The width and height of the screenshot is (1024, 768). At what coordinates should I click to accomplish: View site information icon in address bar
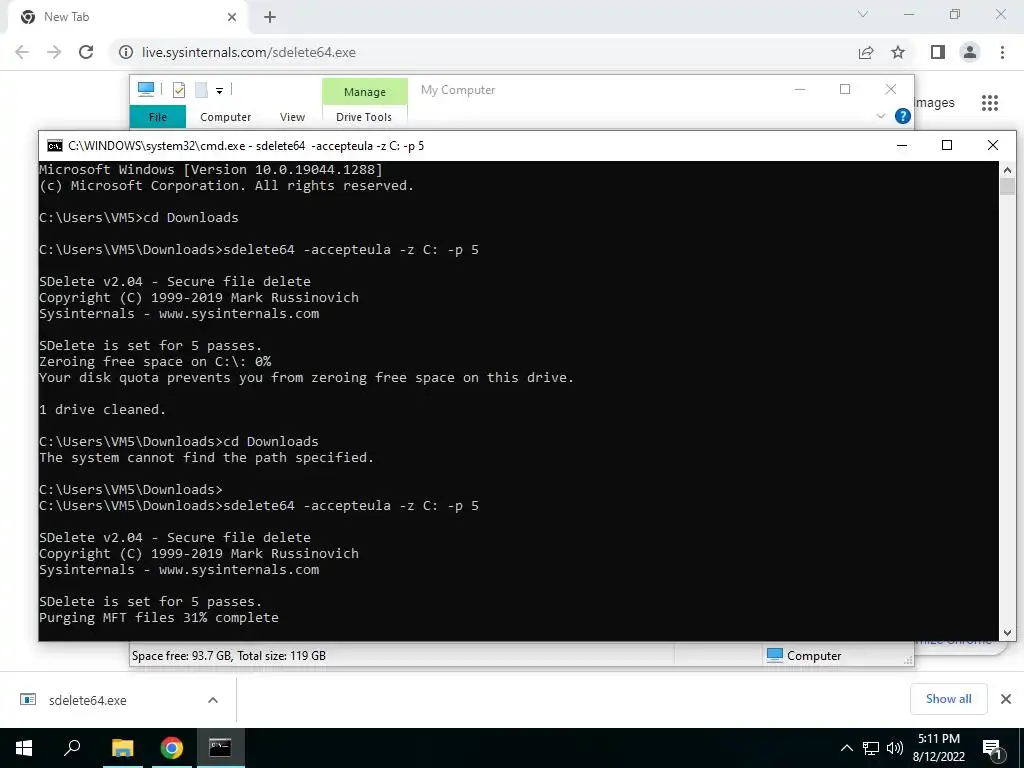pyautogui.click(x=125, y=52)
